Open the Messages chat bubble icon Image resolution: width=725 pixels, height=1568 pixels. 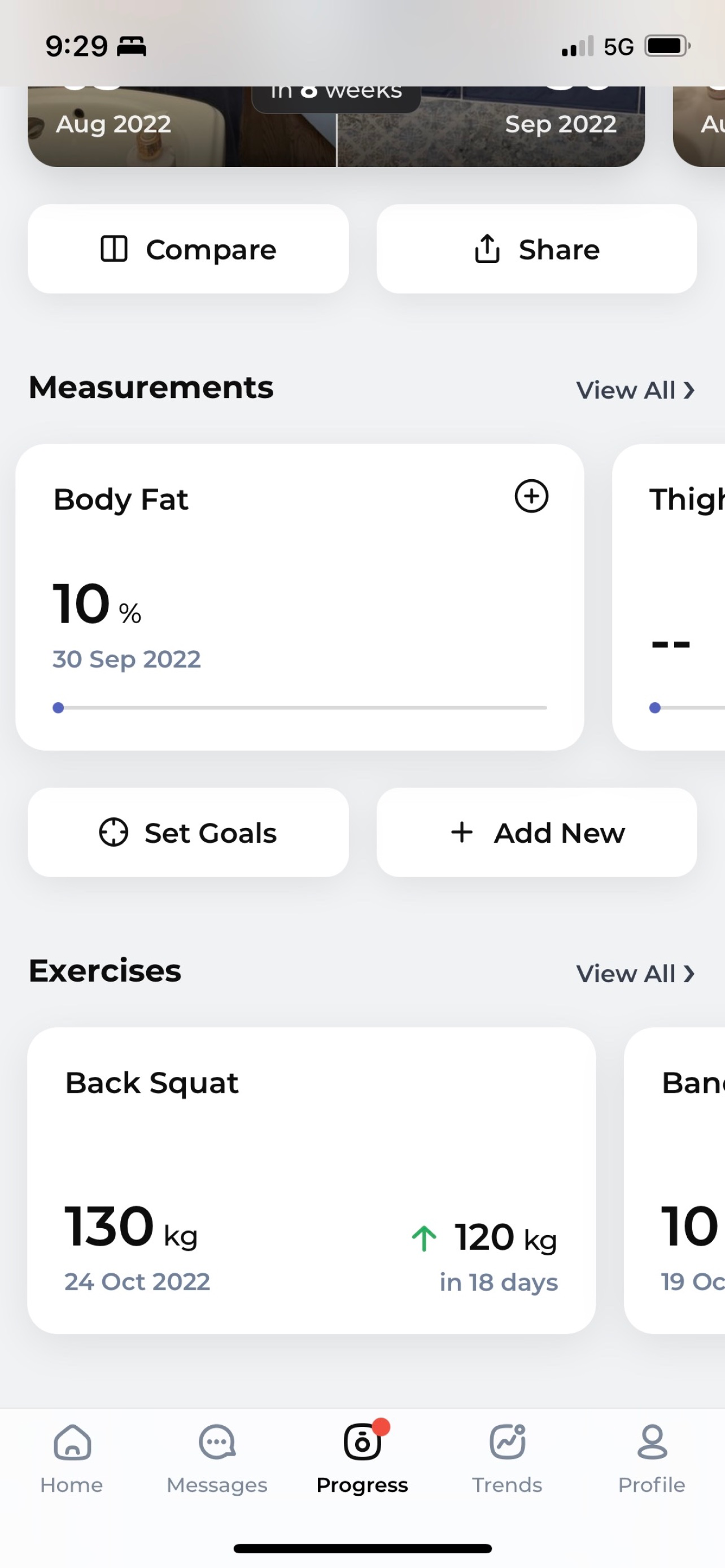(x=217, y=1442)
